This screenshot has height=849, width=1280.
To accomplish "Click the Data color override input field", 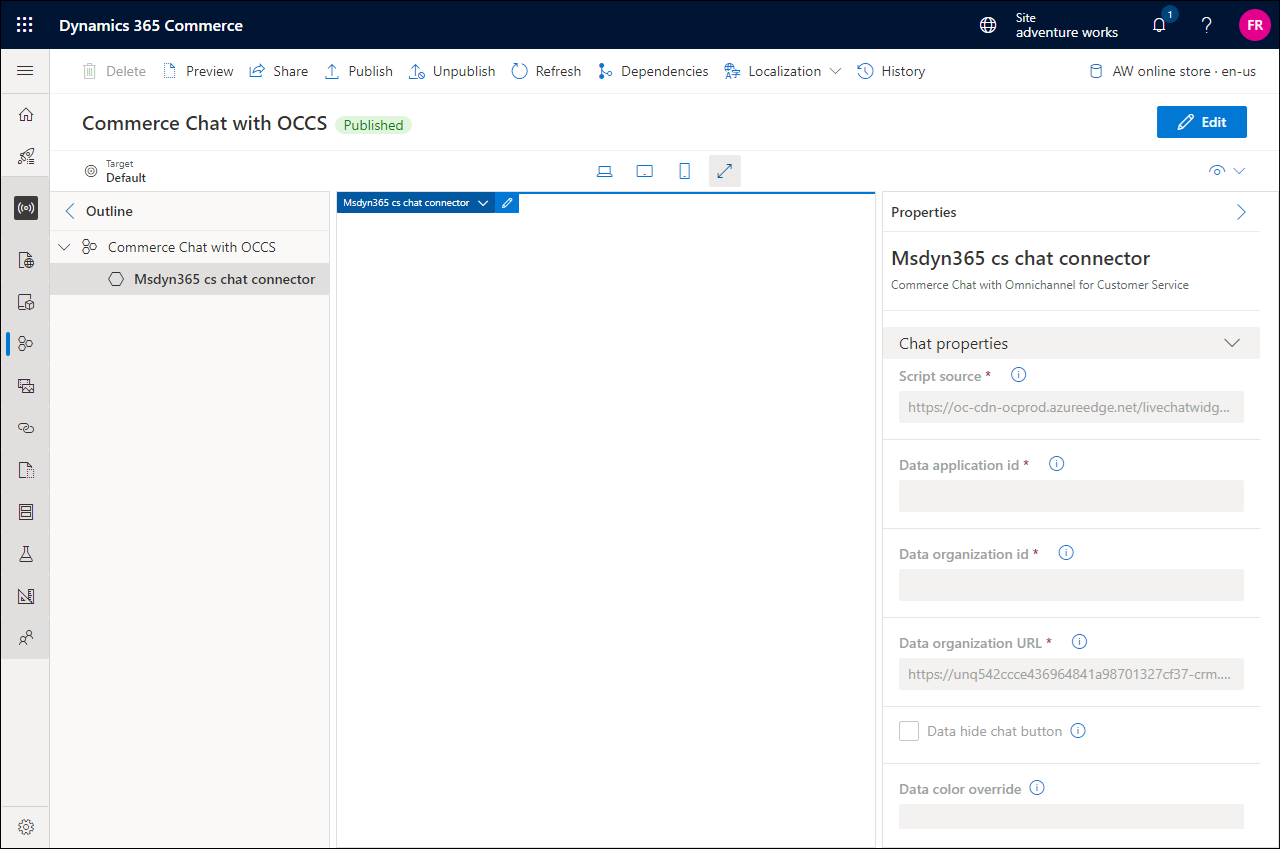I will click(1071, 816).
